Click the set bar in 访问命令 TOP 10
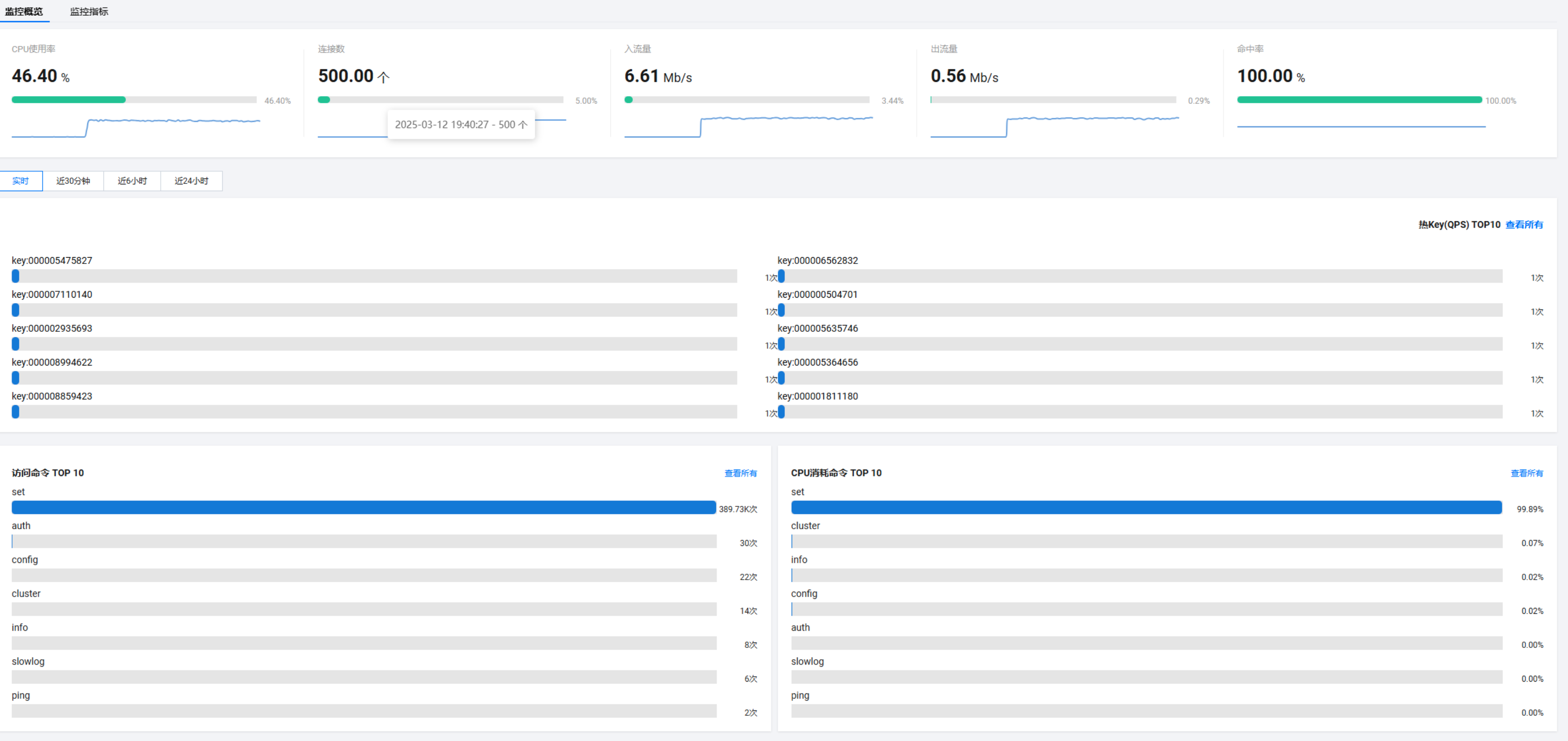1568x741 pixels. click(x=363, y=507)
